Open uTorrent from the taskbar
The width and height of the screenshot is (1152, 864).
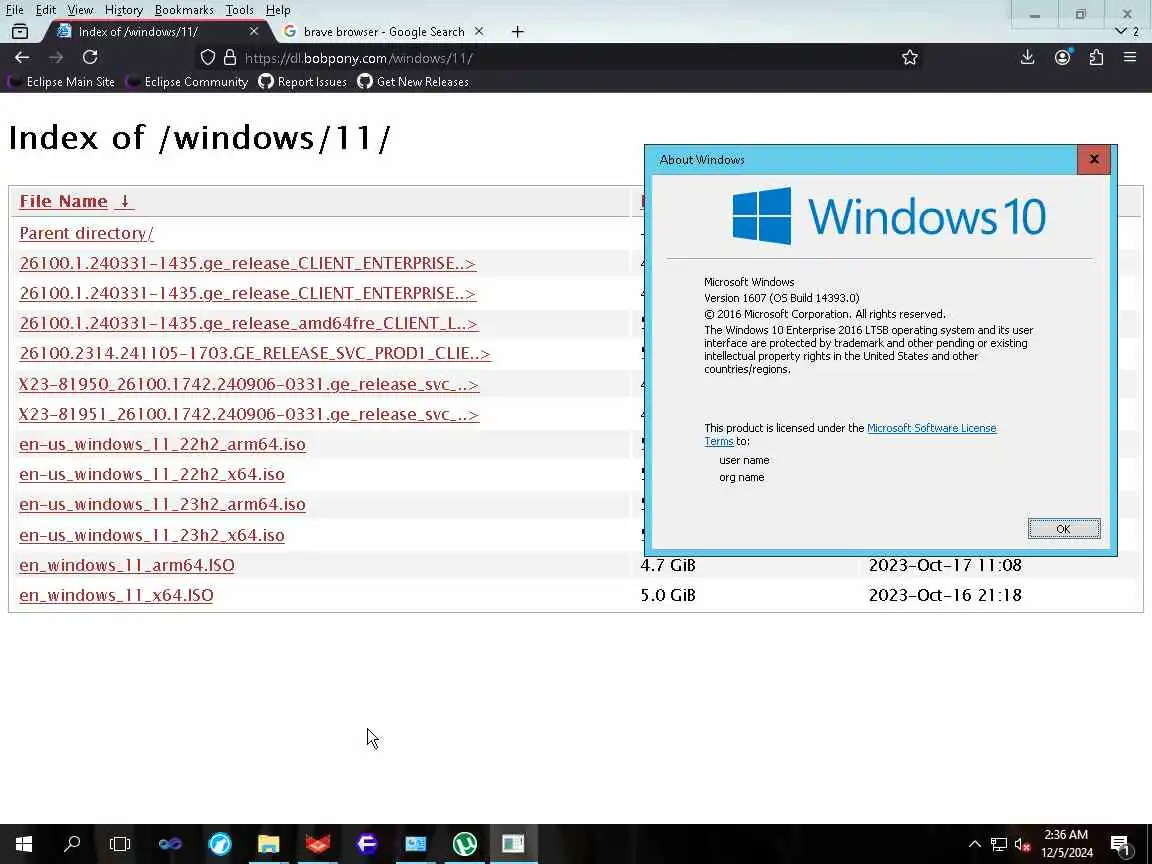pyautogui.click(x=464, y=843)
